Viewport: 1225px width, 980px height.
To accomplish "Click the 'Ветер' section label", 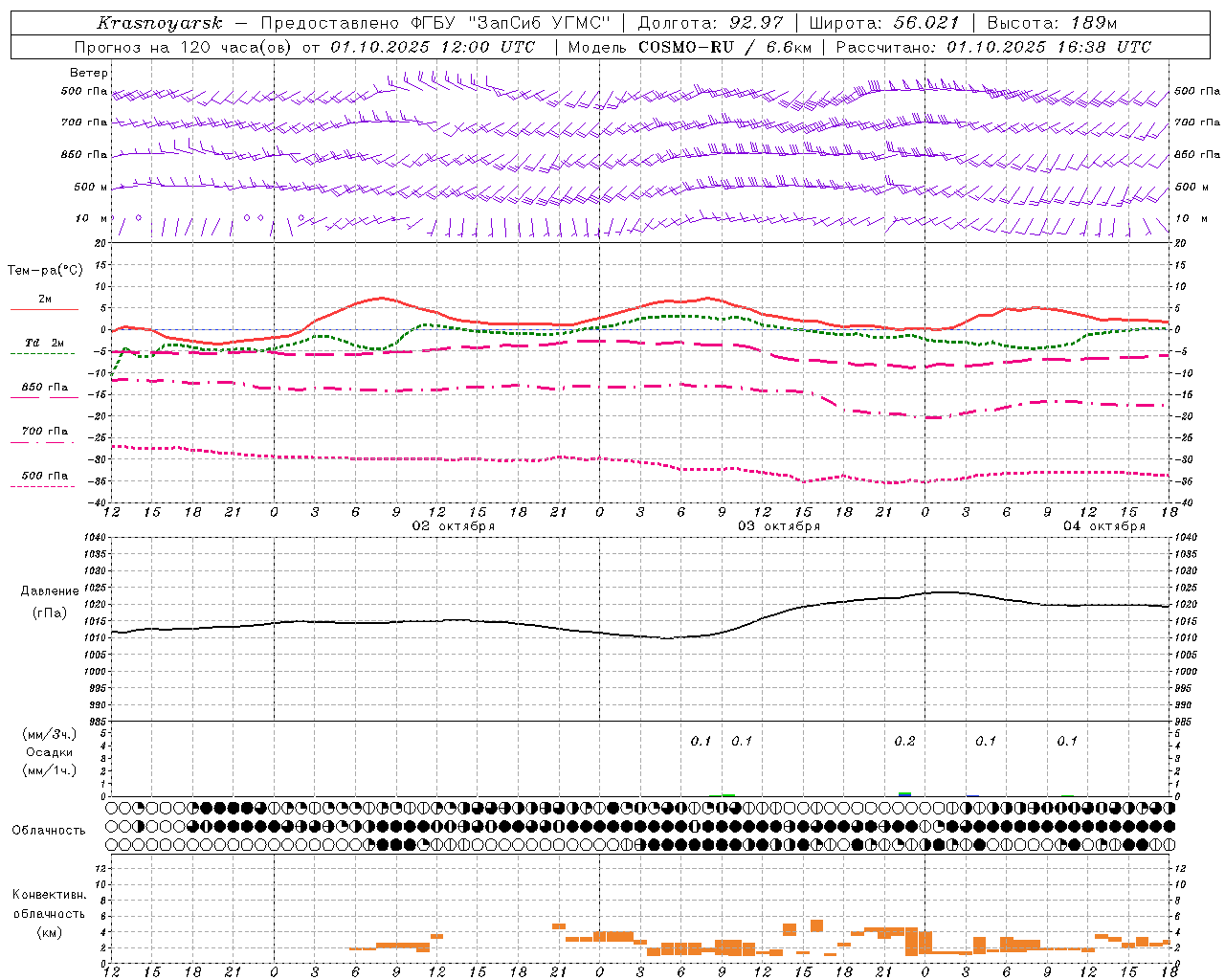I will 89,73.
